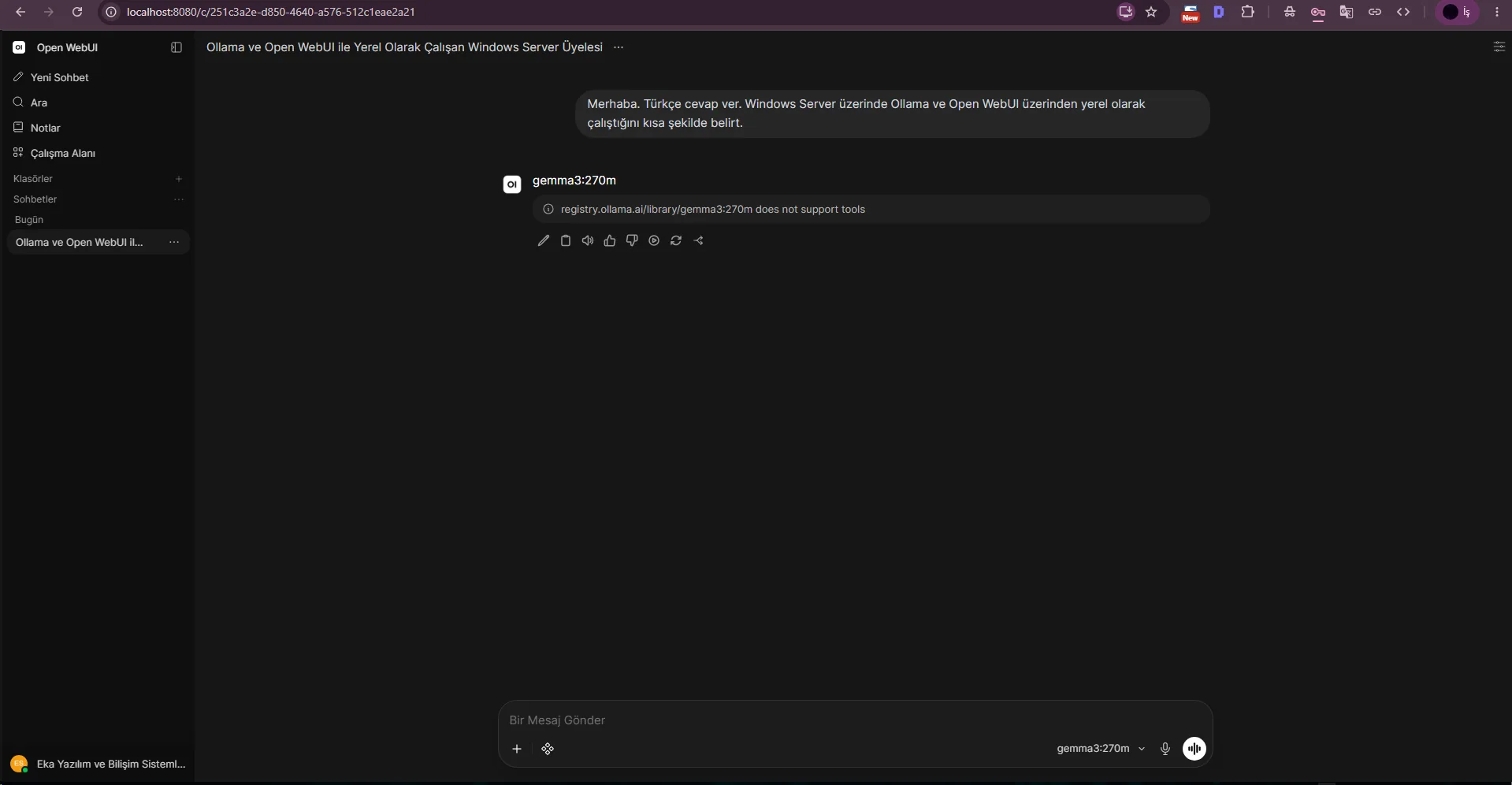Read response aloud with speaker icon
The image size is (1512, 785).
(x=588, y=241)
